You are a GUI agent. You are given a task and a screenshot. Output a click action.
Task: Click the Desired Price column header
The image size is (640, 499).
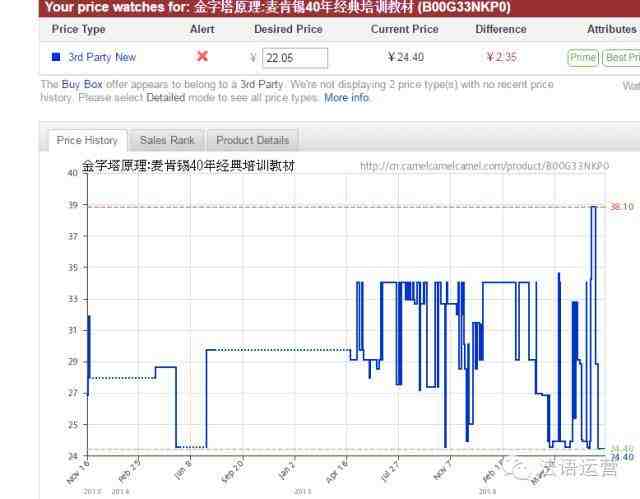(289, 29)
